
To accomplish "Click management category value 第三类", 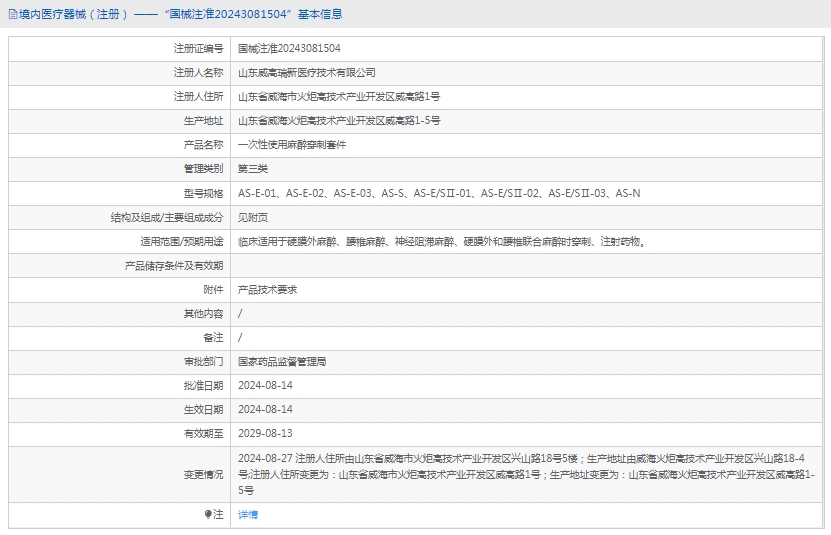I will pyautogui.click(x=253, y=169).
